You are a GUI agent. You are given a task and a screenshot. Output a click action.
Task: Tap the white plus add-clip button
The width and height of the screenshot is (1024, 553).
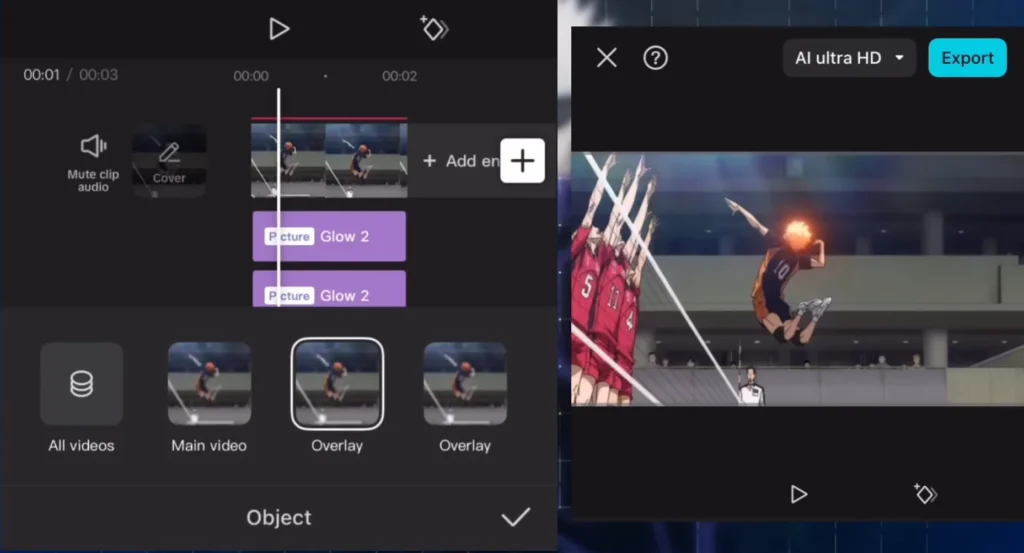click(522, 161)
